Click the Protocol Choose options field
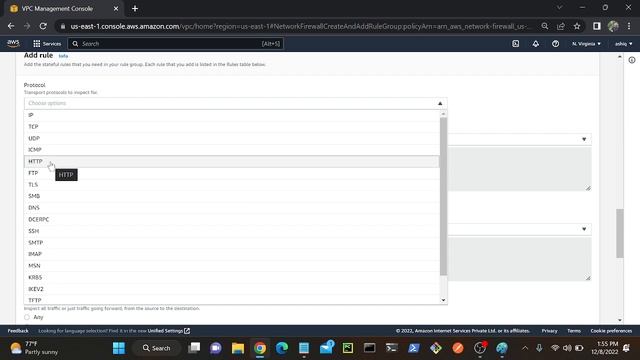Viewport: 640px width, 360px height. (236, 103)
